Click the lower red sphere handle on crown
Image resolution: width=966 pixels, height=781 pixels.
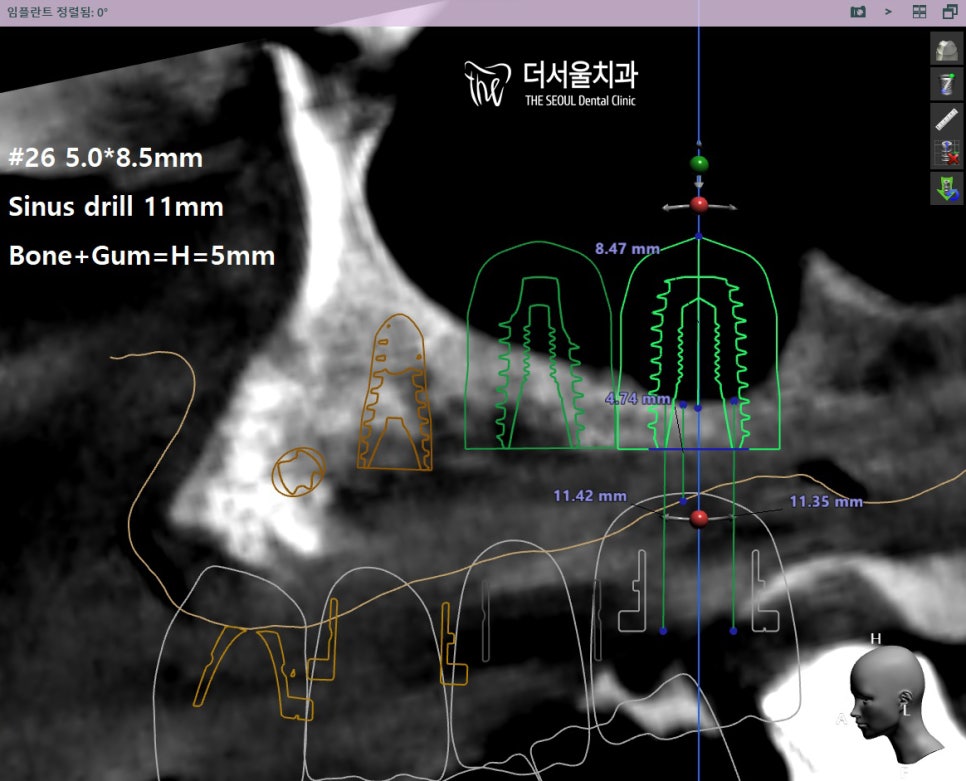[699, 517]
